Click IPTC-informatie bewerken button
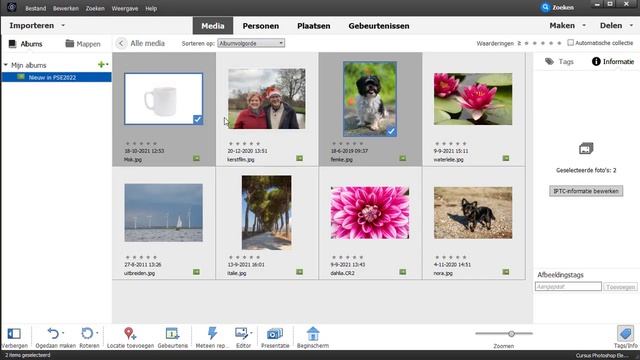Image resolution: width=640 pixels, height=360 pixels. tap(586, 191)
